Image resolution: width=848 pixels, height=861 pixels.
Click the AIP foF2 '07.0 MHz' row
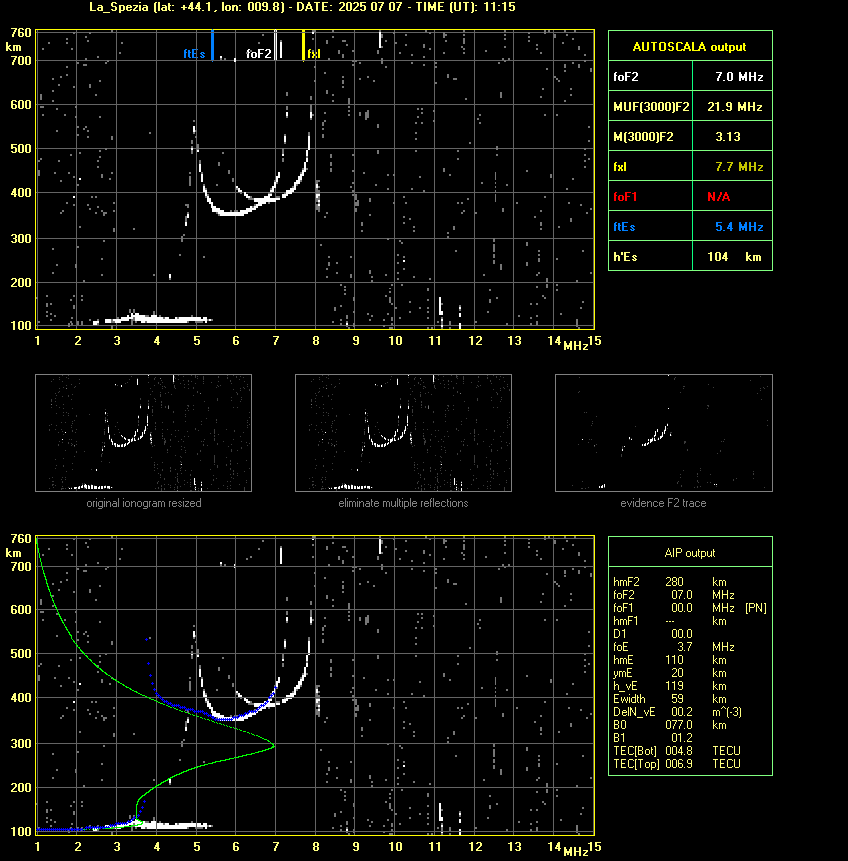click(x=674, y=595)
